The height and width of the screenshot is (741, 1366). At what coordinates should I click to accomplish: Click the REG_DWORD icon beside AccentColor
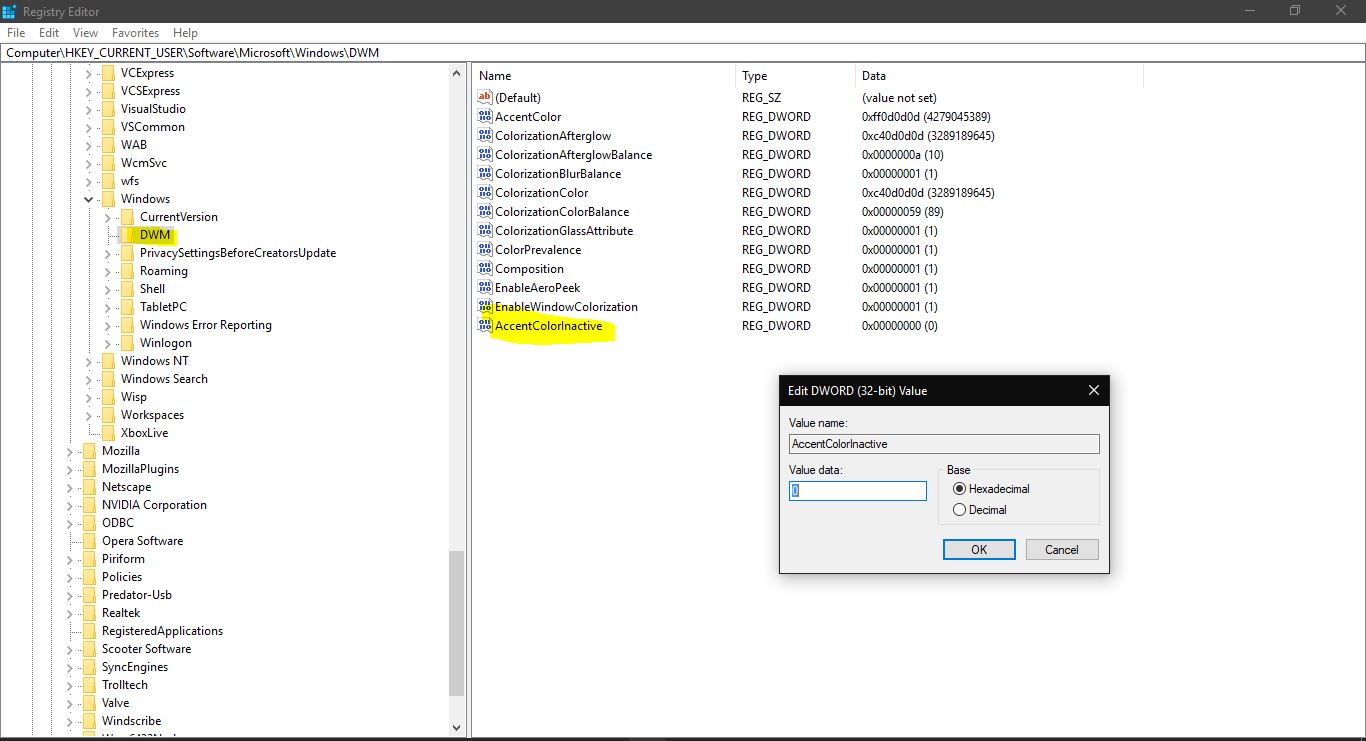pyautogui.click(x=484, y=116)
